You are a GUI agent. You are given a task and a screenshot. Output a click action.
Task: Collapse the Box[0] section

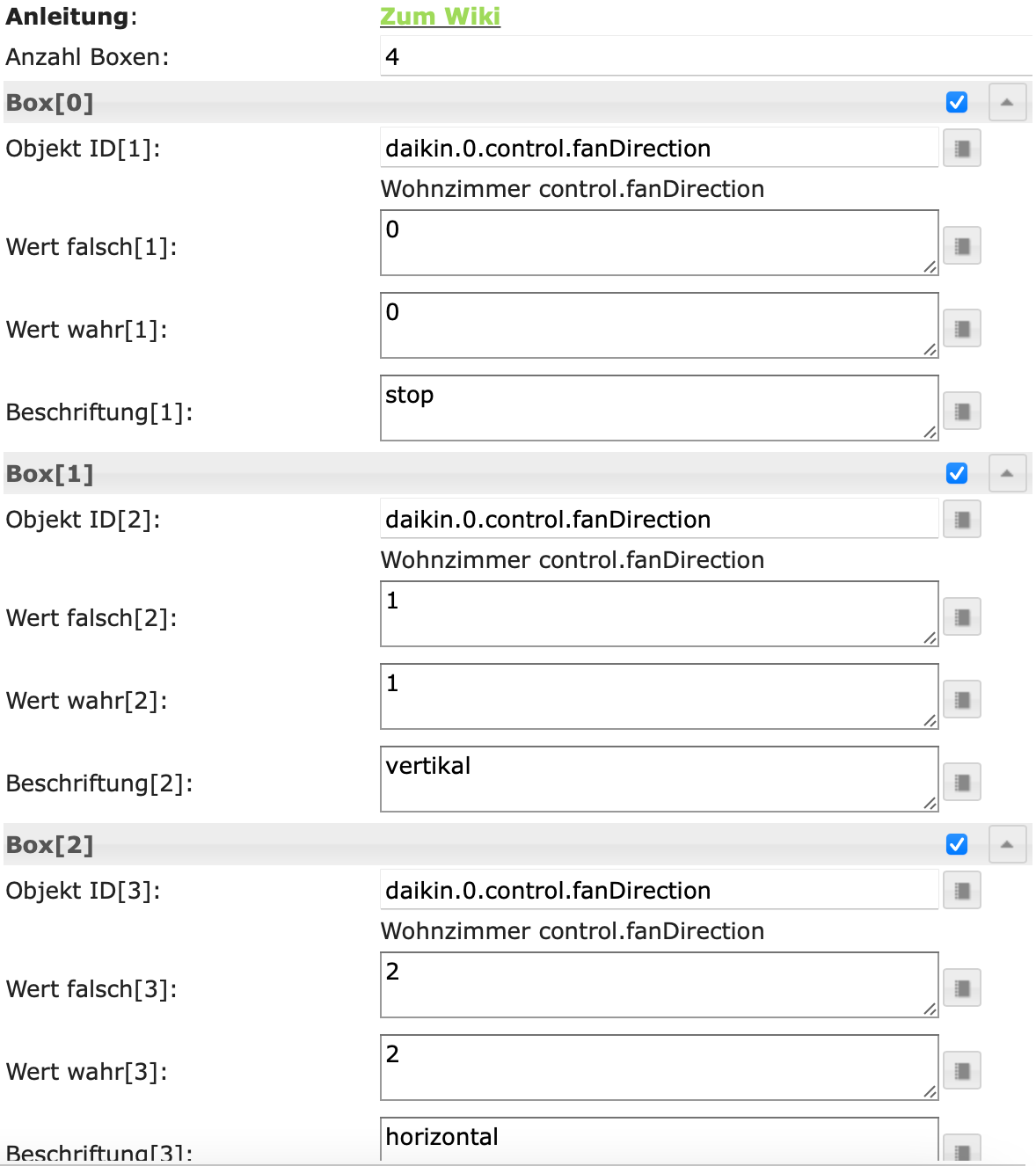tap(1007, 102)
